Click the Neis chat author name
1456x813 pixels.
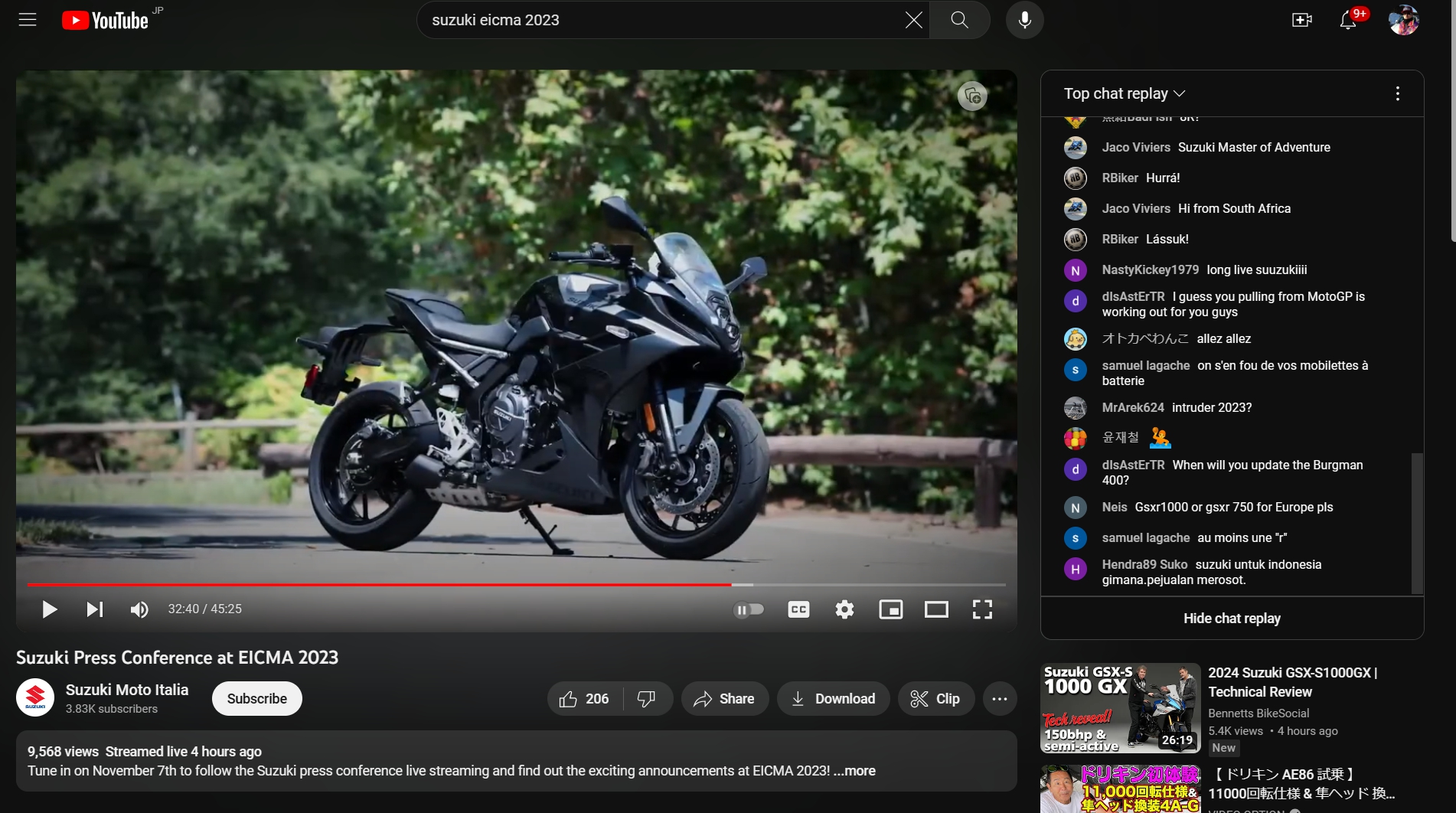[1115, 507]
